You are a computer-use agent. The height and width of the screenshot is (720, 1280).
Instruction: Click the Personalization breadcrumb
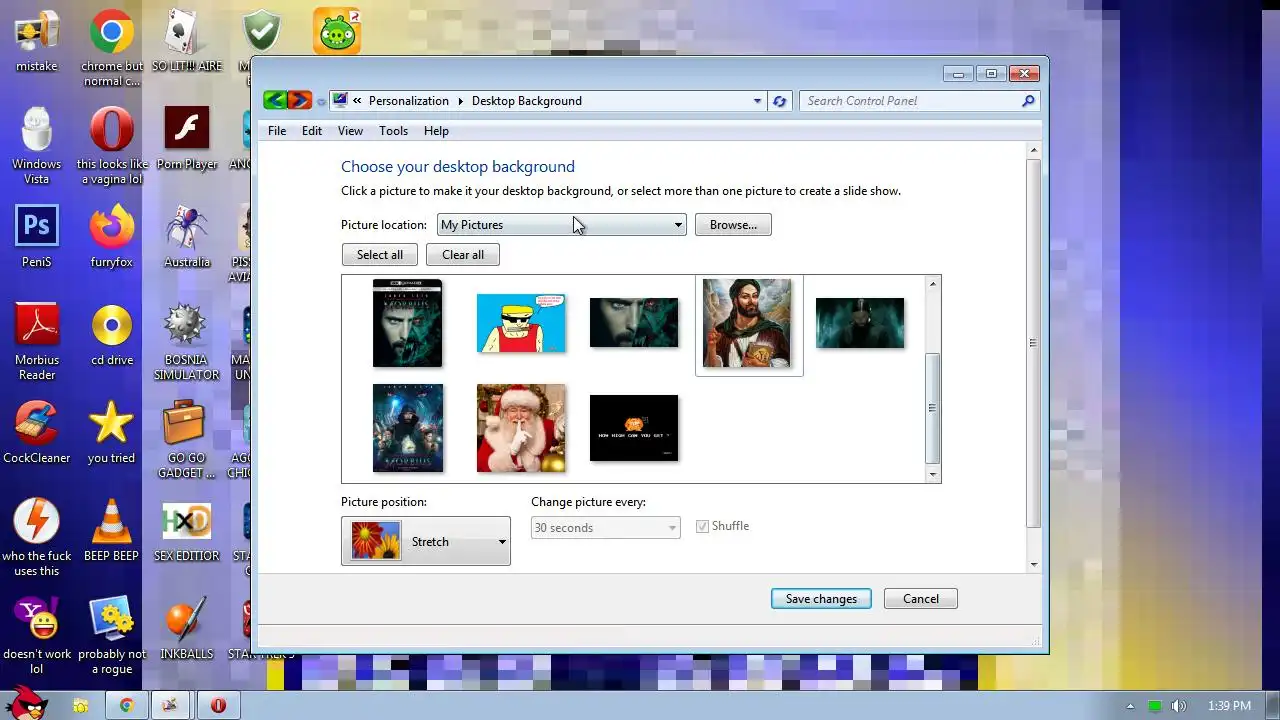(409, 101)
